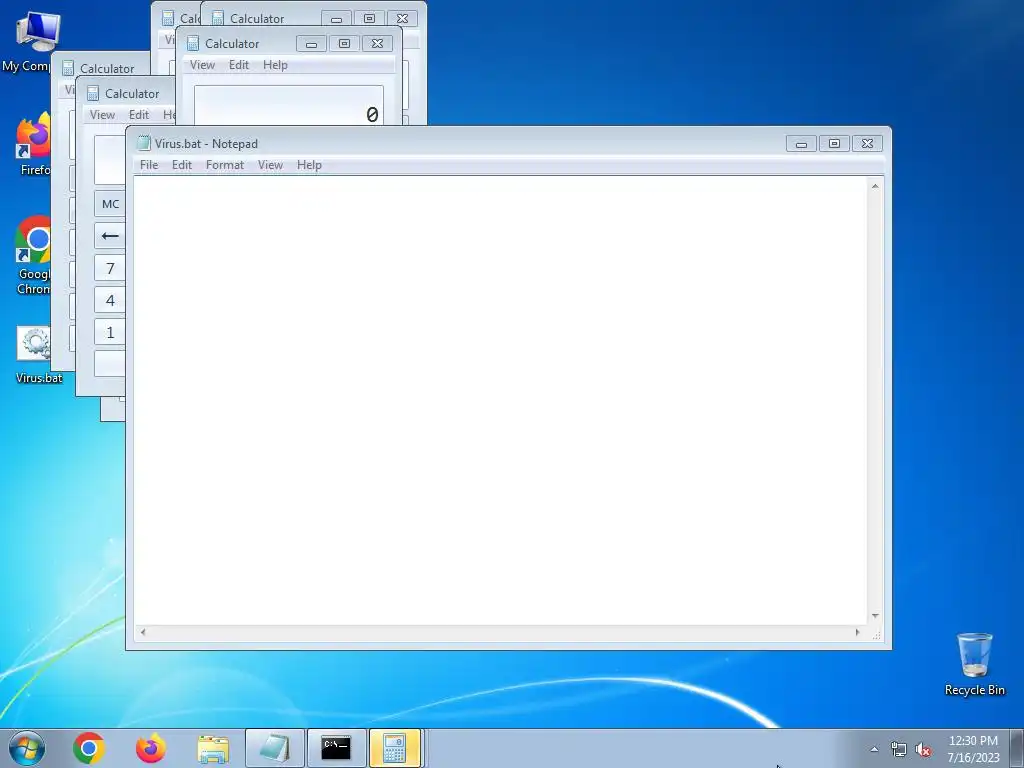
Task: Minimize the Virus.bat Notepad window
Action: click(x=801, y=144)
